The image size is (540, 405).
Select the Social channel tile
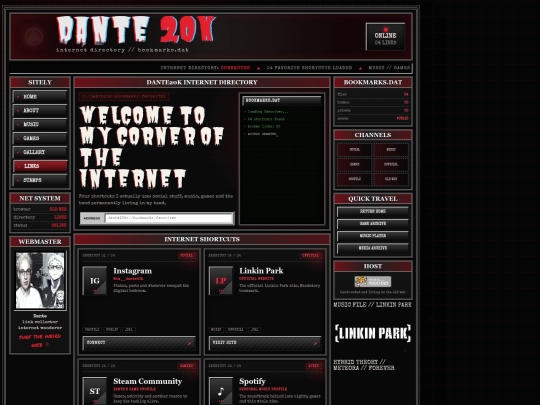[355, 150]
